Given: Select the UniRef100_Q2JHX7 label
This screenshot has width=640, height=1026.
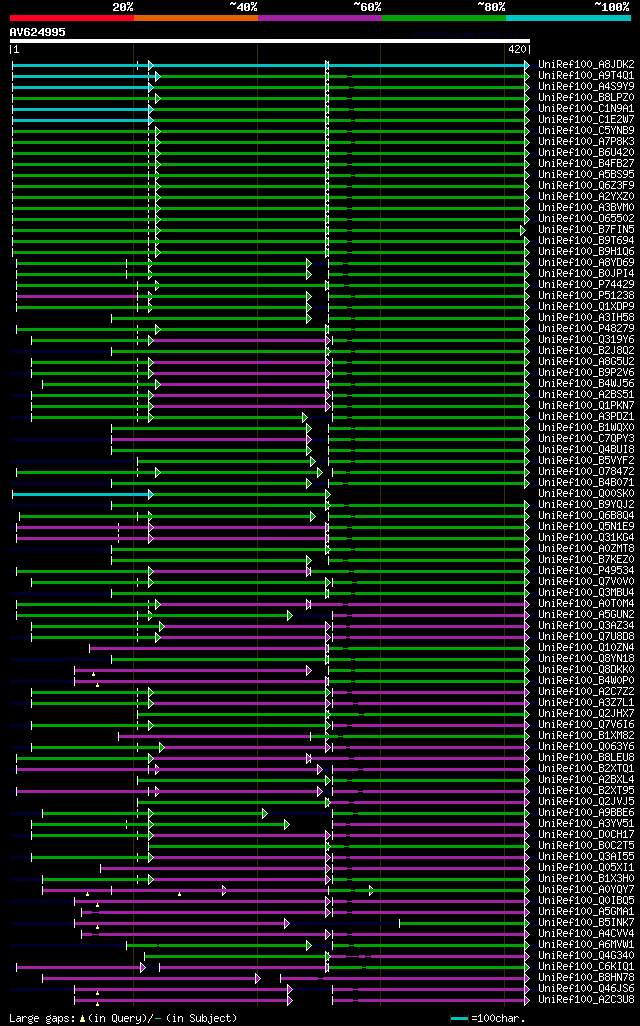Looking at the screenshot, I should pos(586,713).
